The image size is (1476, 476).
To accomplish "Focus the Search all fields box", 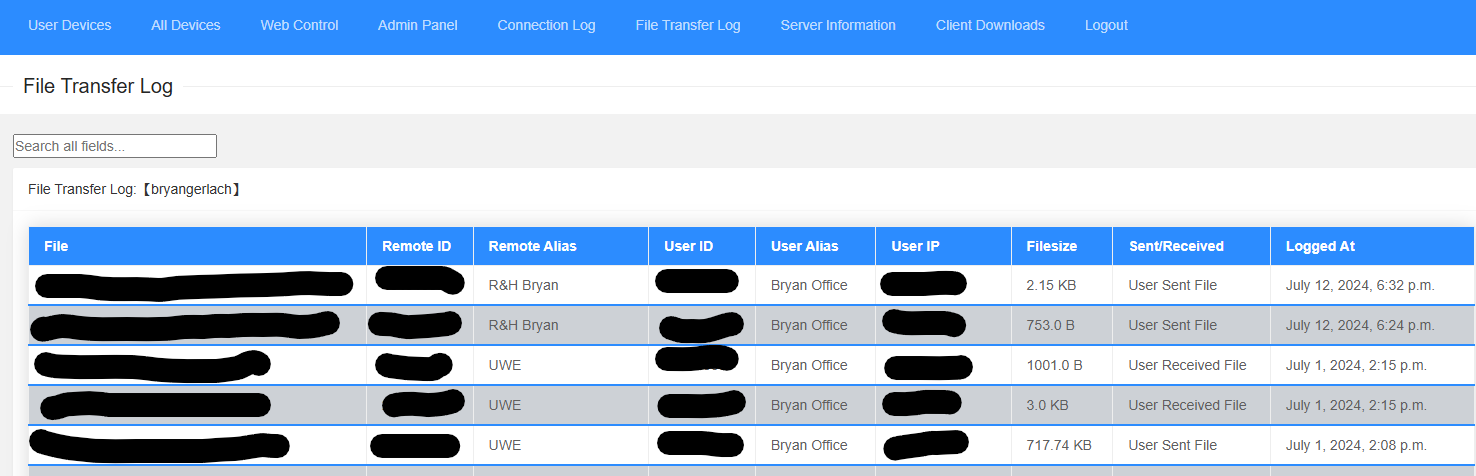I will coord(115,146).
